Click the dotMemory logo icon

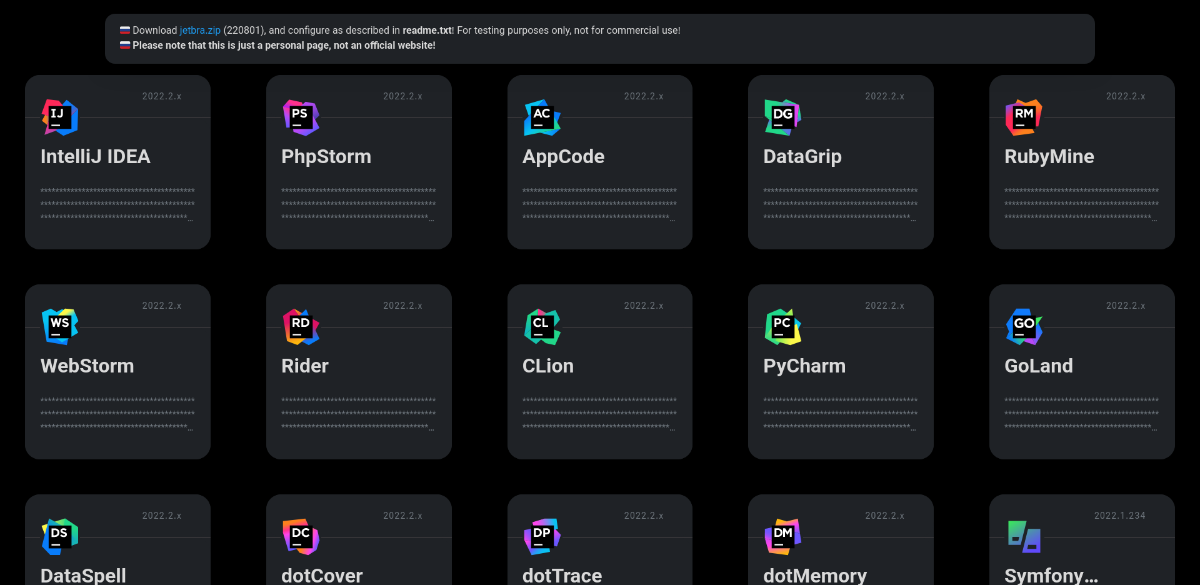[x=782, y=536]
